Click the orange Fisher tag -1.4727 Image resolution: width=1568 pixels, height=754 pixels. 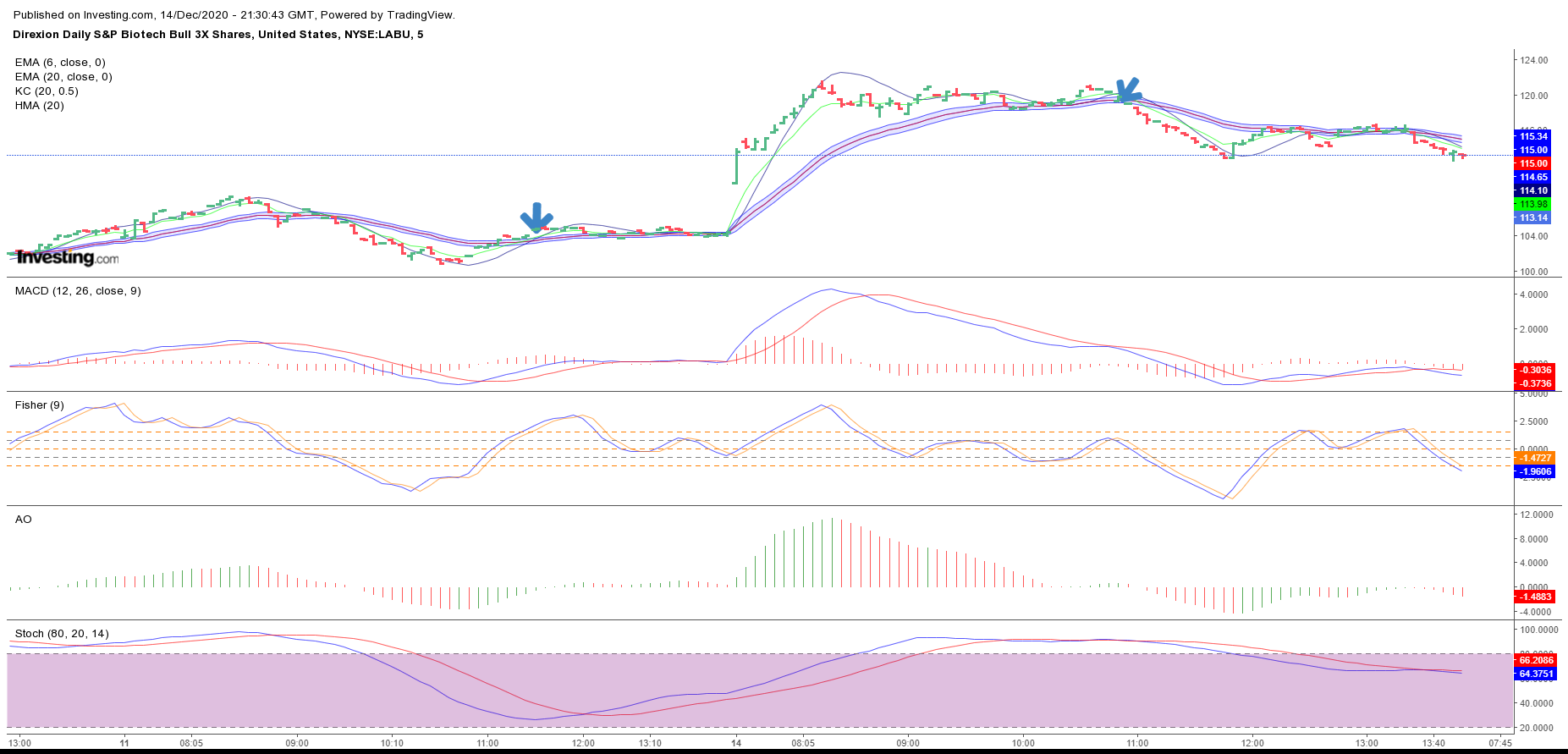point(1535,458)
